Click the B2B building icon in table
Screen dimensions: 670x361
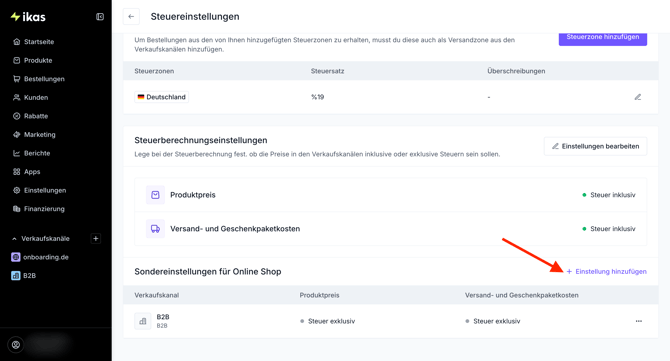pos(143,321)
